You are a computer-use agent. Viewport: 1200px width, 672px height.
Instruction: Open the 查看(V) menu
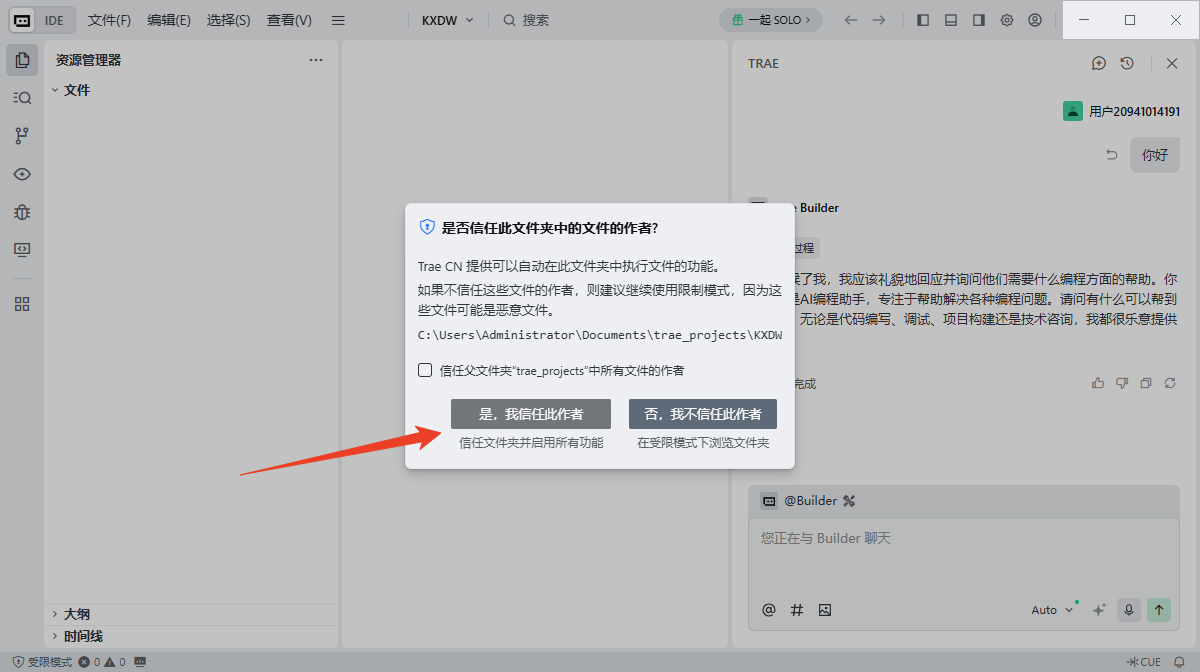[288, 19]
